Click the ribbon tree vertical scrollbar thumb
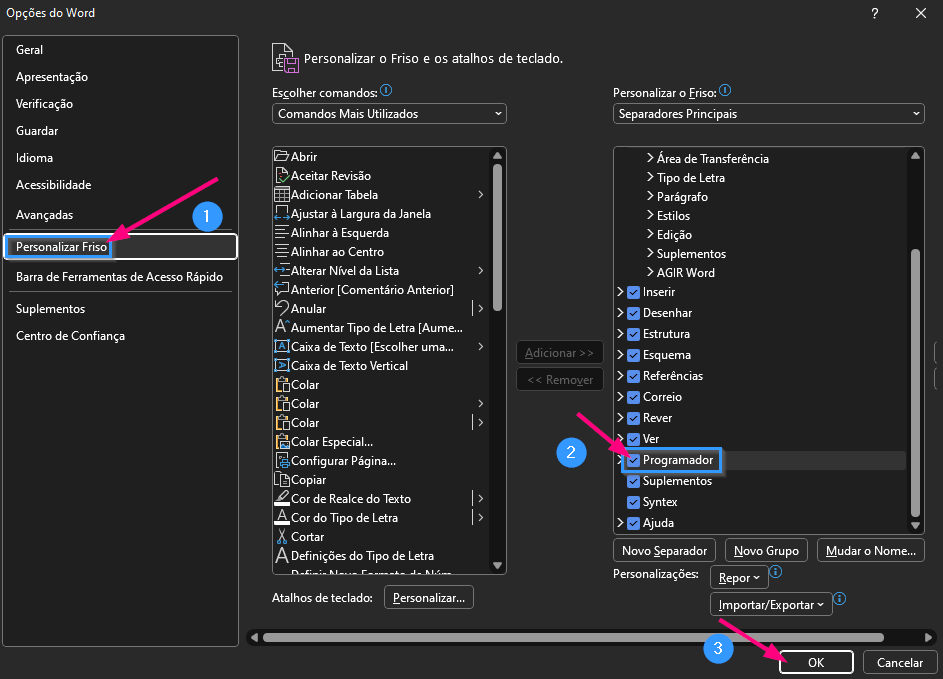 pos(915,383)
